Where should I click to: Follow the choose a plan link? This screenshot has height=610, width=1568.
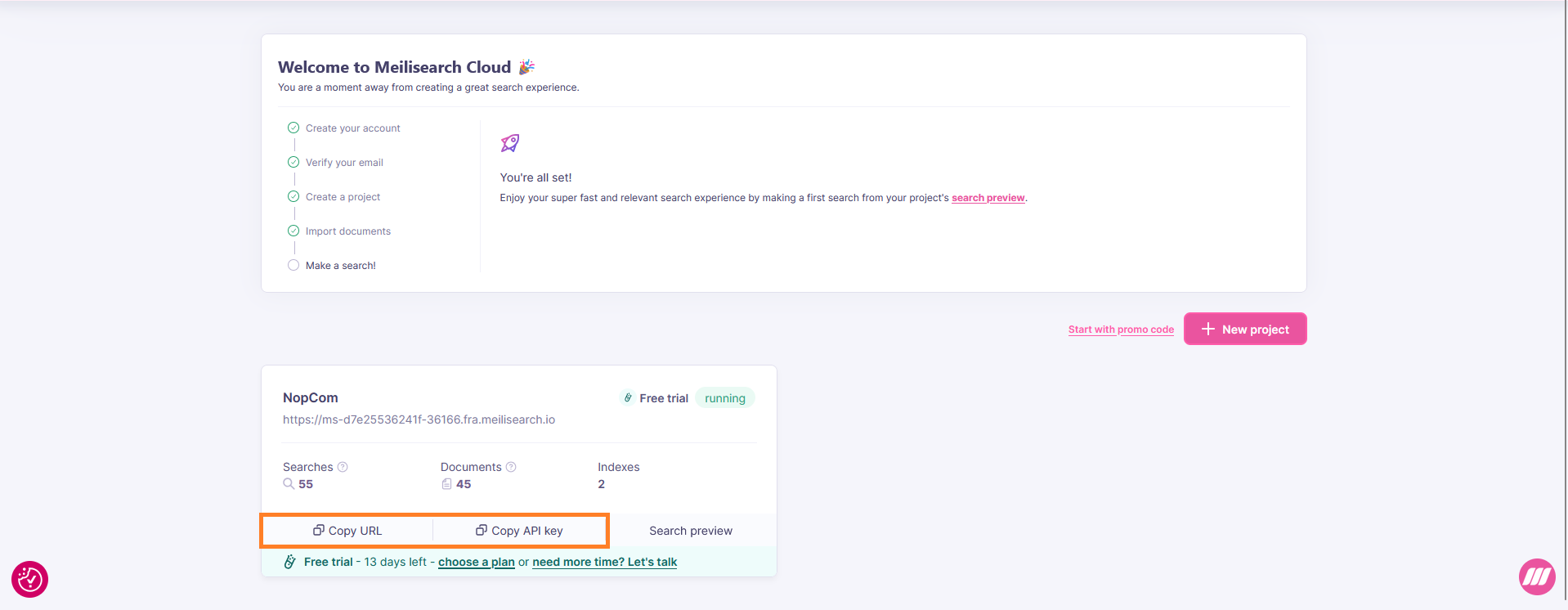[x=476, y=562]
